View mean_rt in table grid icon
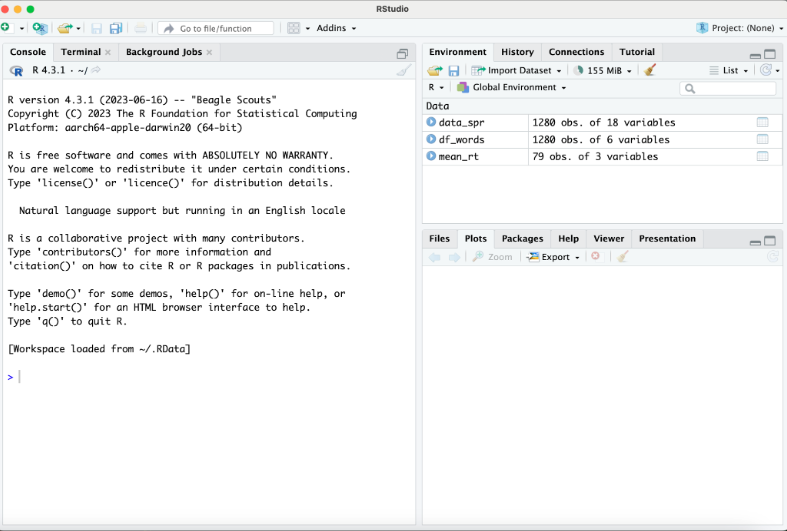This screenshot has height=531, width=787. click(x=762, y=156)
